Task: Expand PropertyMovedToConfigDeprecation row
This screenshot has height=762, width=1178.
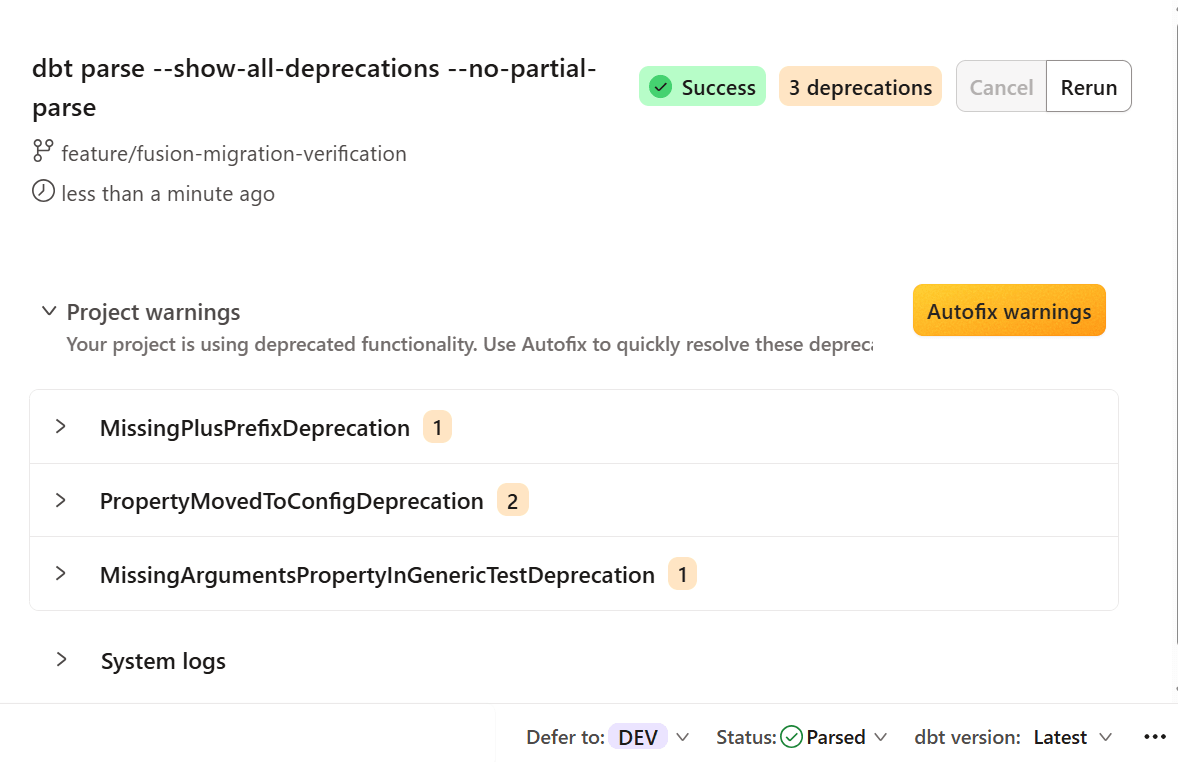Action: point(61,500)
